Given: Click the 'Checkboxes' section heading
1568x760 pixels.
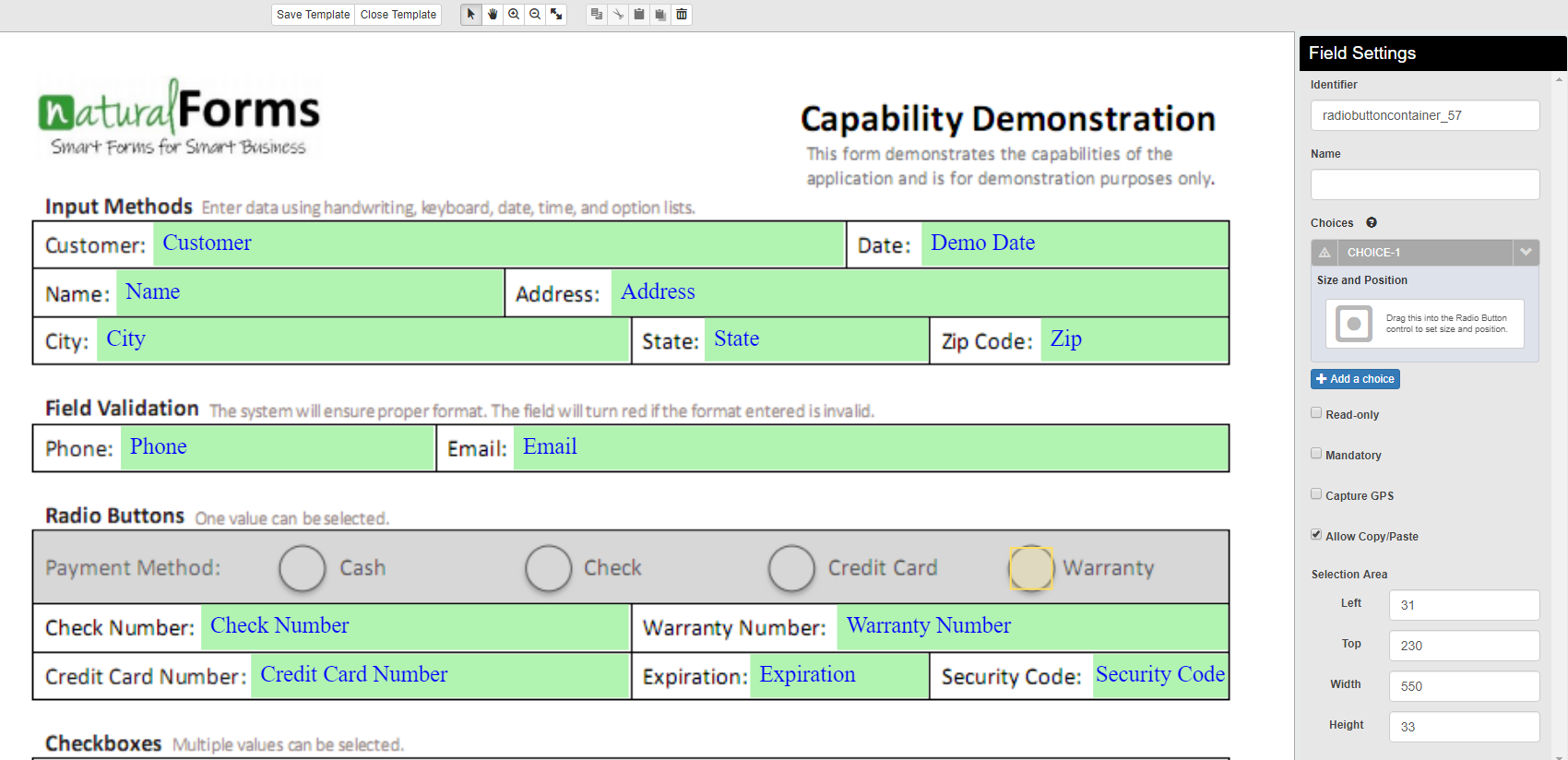Looking at the screenshot, I should click(103, 743).
